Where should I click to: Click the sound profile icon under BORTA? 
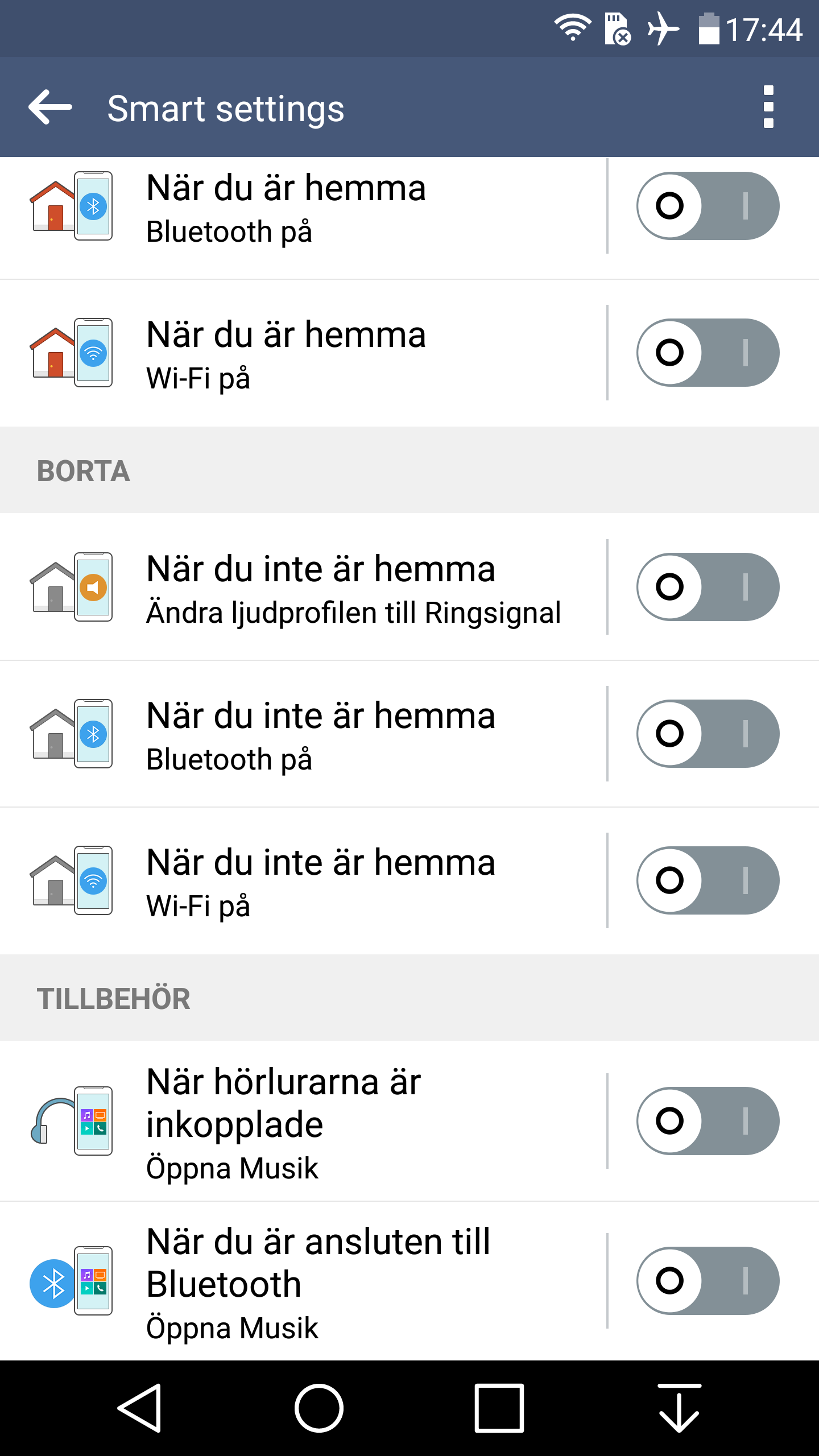71,587
